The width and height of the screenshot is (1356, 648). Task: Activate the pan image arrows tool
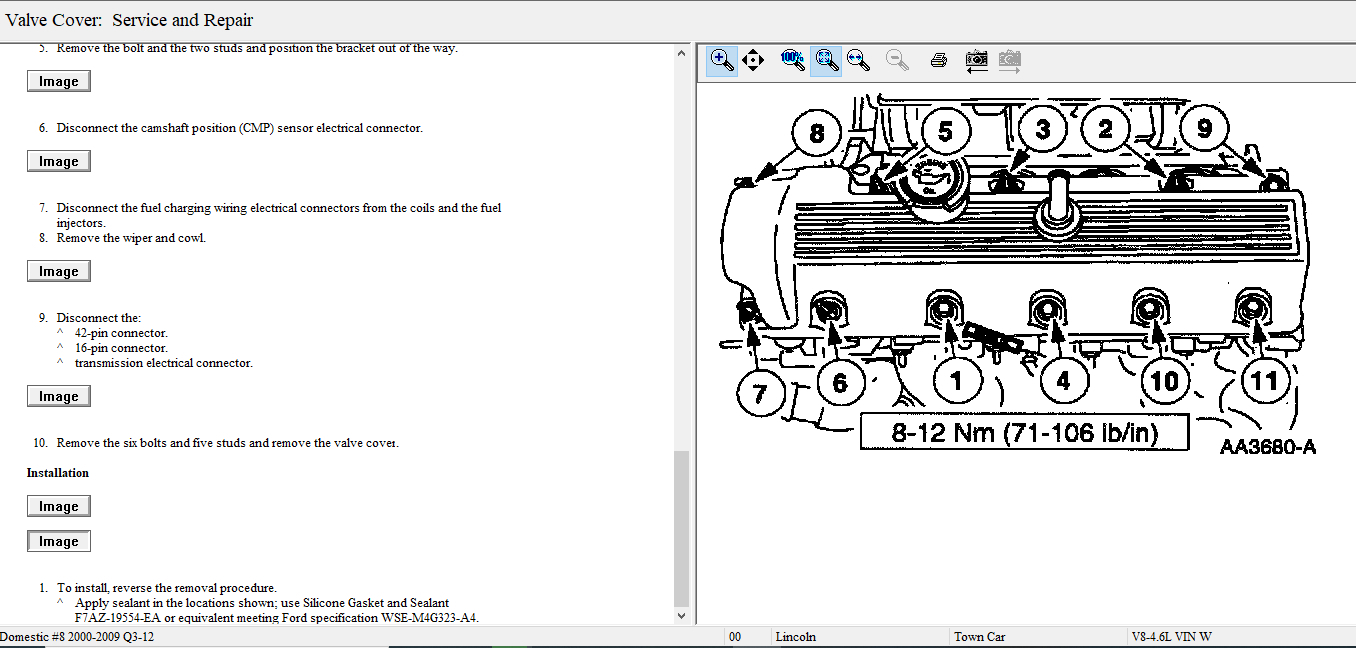(753, 60)
